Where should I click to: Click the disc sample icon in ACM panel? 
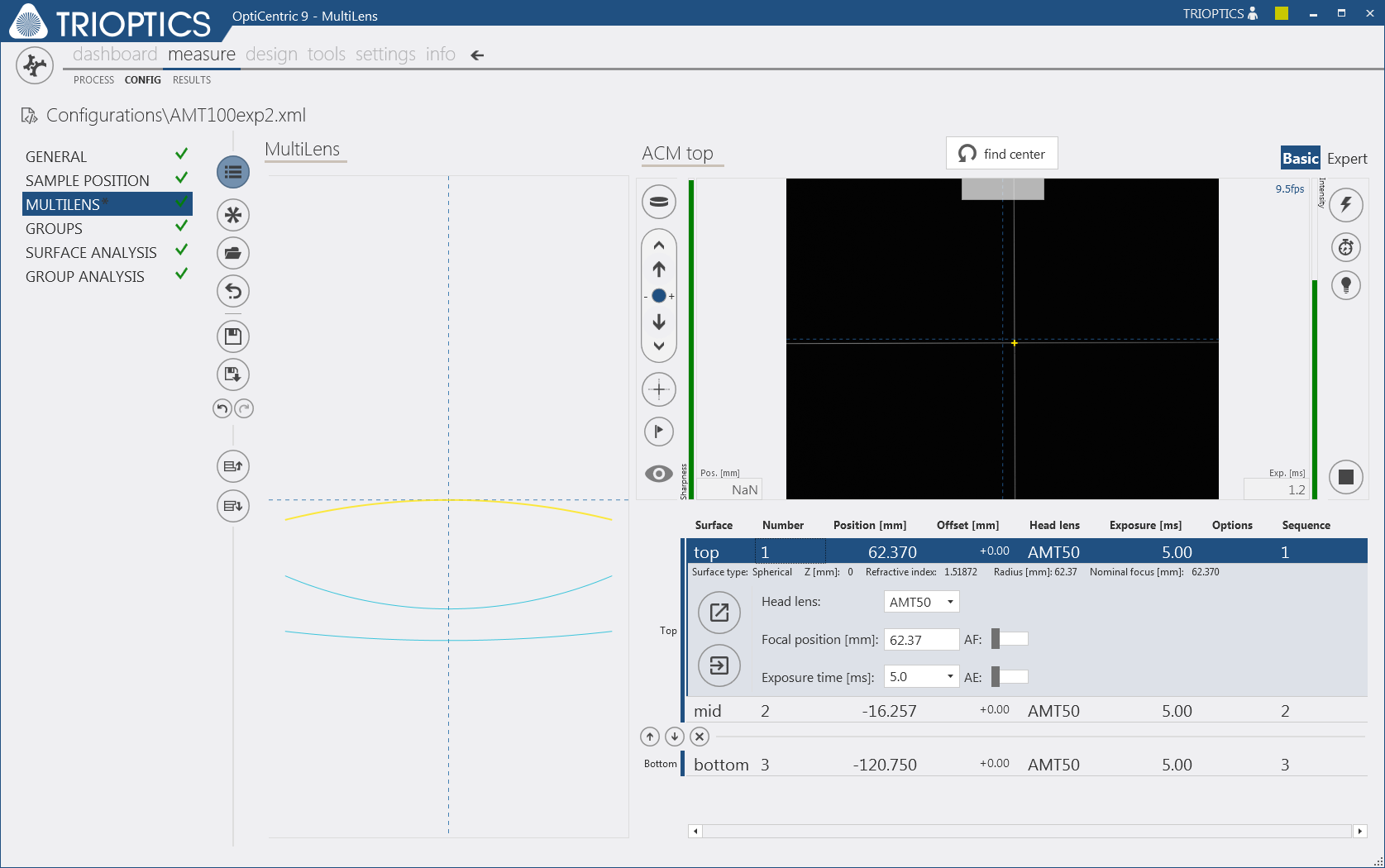point(659,202)
